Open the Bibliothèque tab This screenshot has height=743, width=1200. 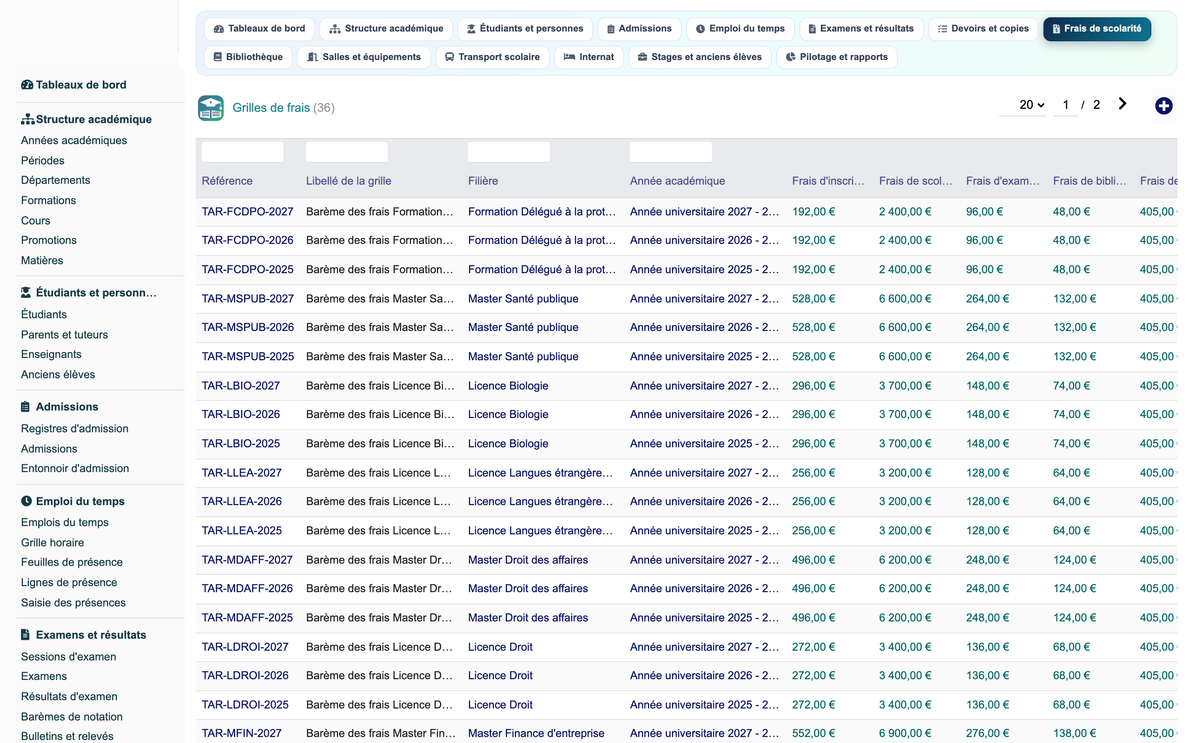click(248, 57)
